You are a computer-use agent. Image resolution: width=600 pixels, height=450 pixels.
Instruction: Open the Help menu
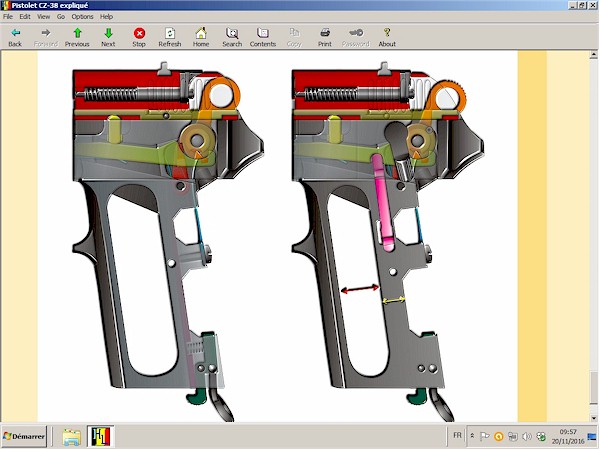click(106, 16)
